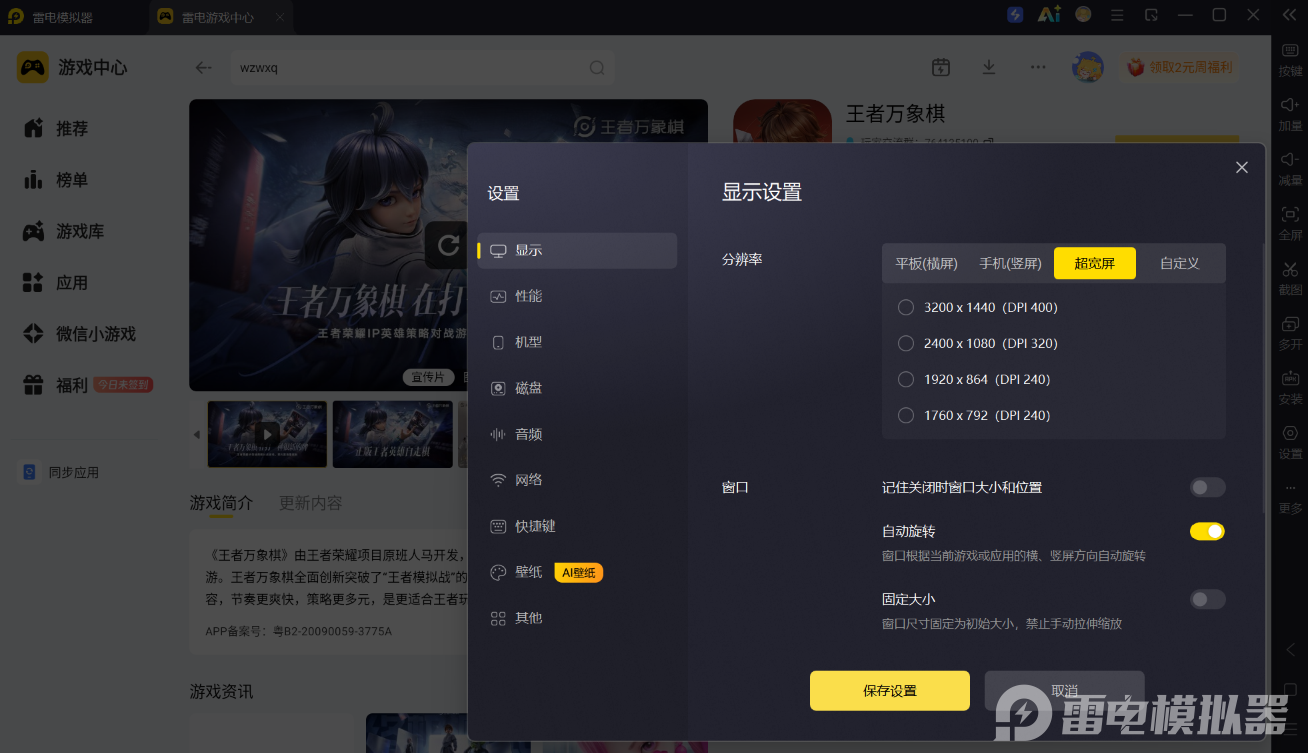Click the 保存设置 button
1308x753 pixels.
click(890, 691)
